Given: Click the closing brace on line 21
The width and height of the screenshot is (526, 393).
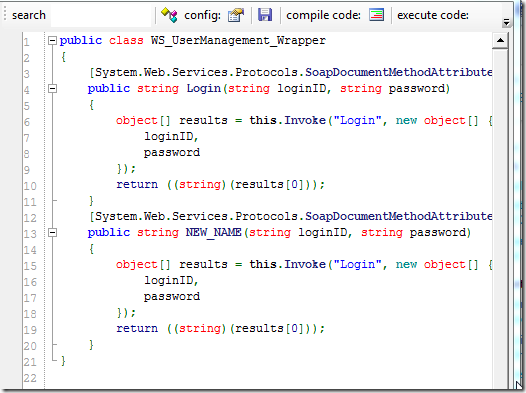Looking at the screenshot, I should [x=63, y=361].
